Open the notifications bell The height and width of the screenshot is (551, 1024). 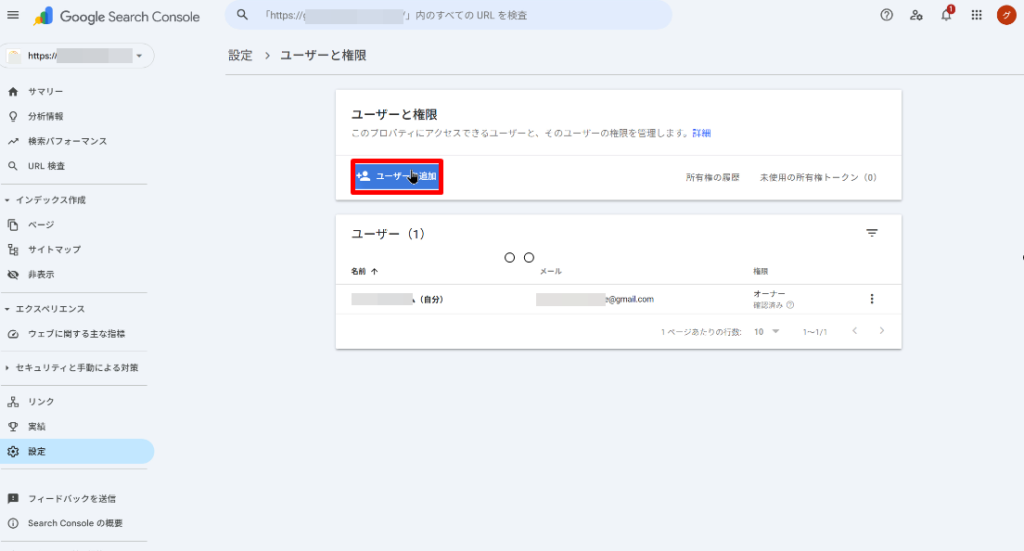point(946,14)
